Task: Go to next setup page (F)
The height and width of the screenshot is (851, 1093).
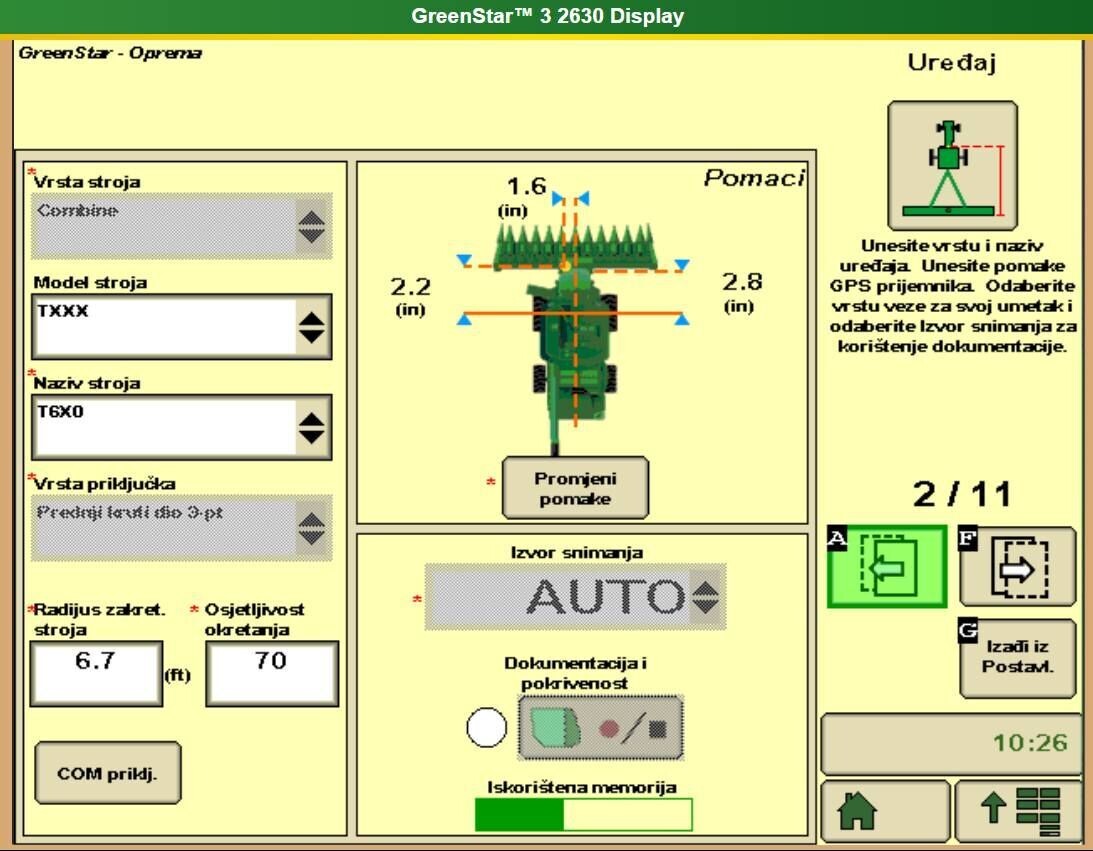Action: (1018, 566)
